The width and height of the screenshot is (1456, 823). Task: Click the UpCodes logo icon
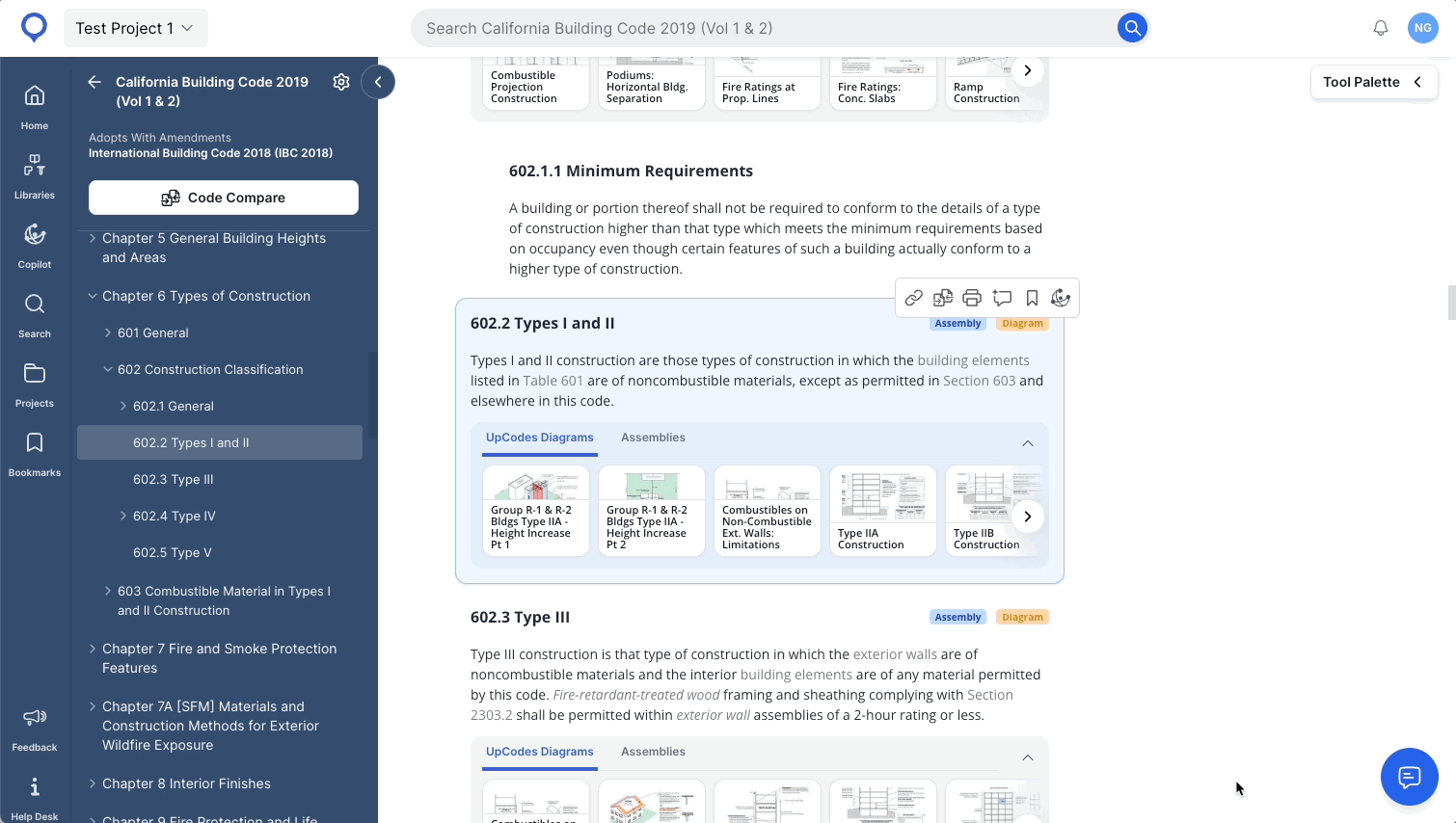35,28
